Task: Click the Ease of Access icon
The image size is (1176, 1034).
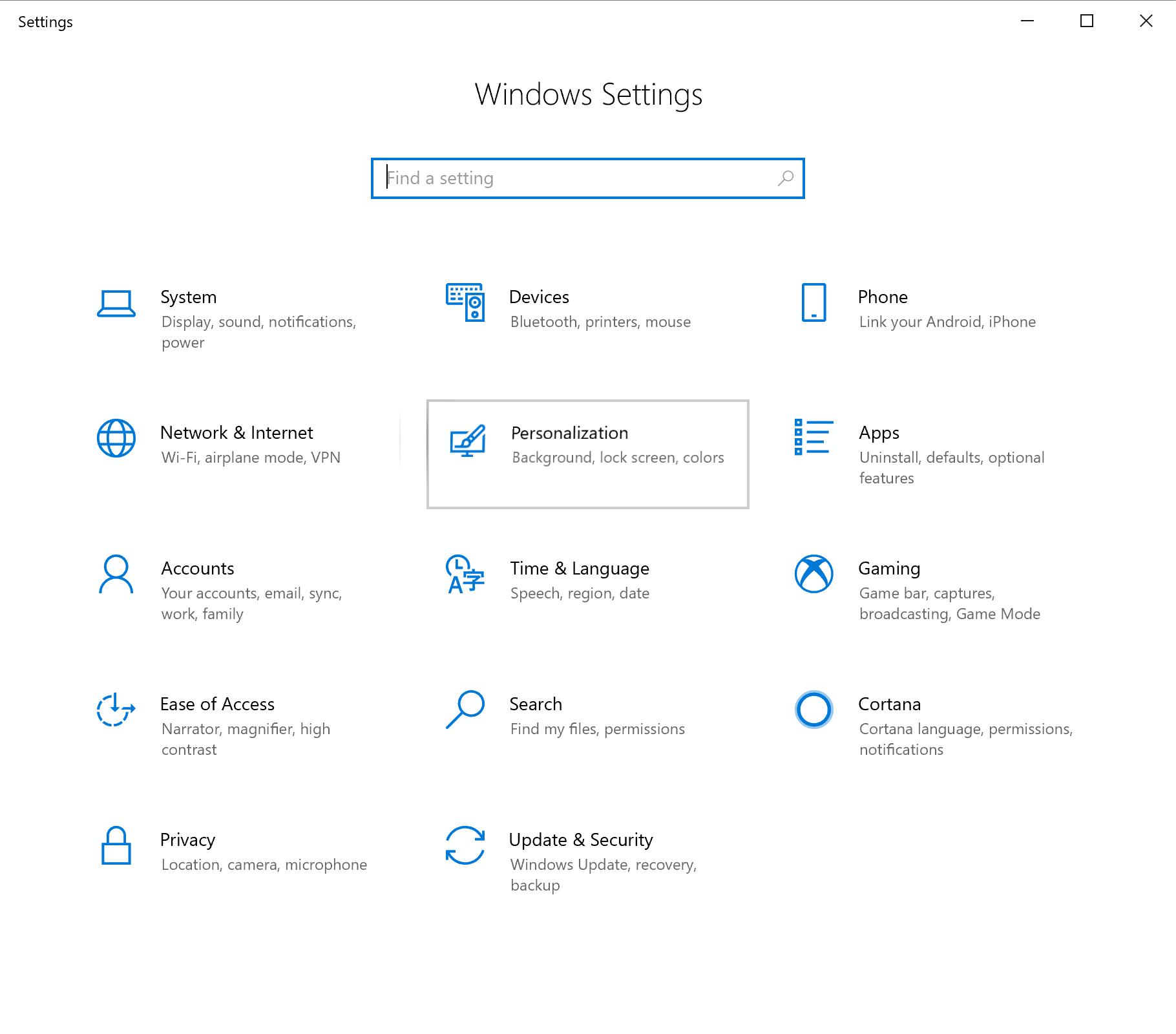Action: pyautogui.click(x=116, y=710)
